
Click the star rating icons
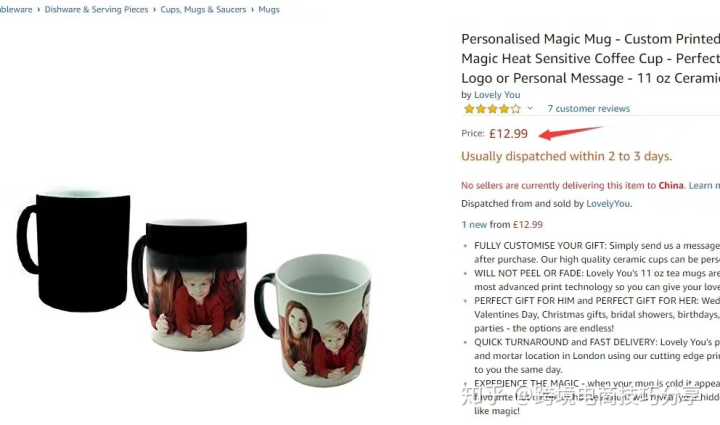click(492, 109)
